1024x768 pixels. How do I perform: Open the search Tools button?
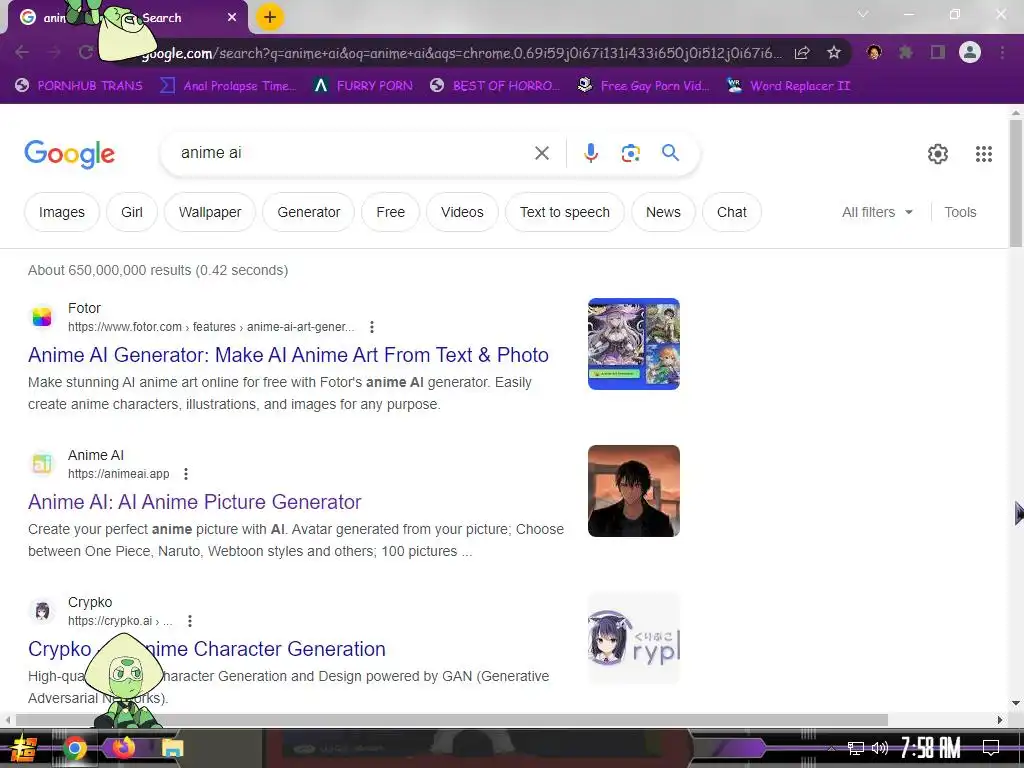(960, 212)
